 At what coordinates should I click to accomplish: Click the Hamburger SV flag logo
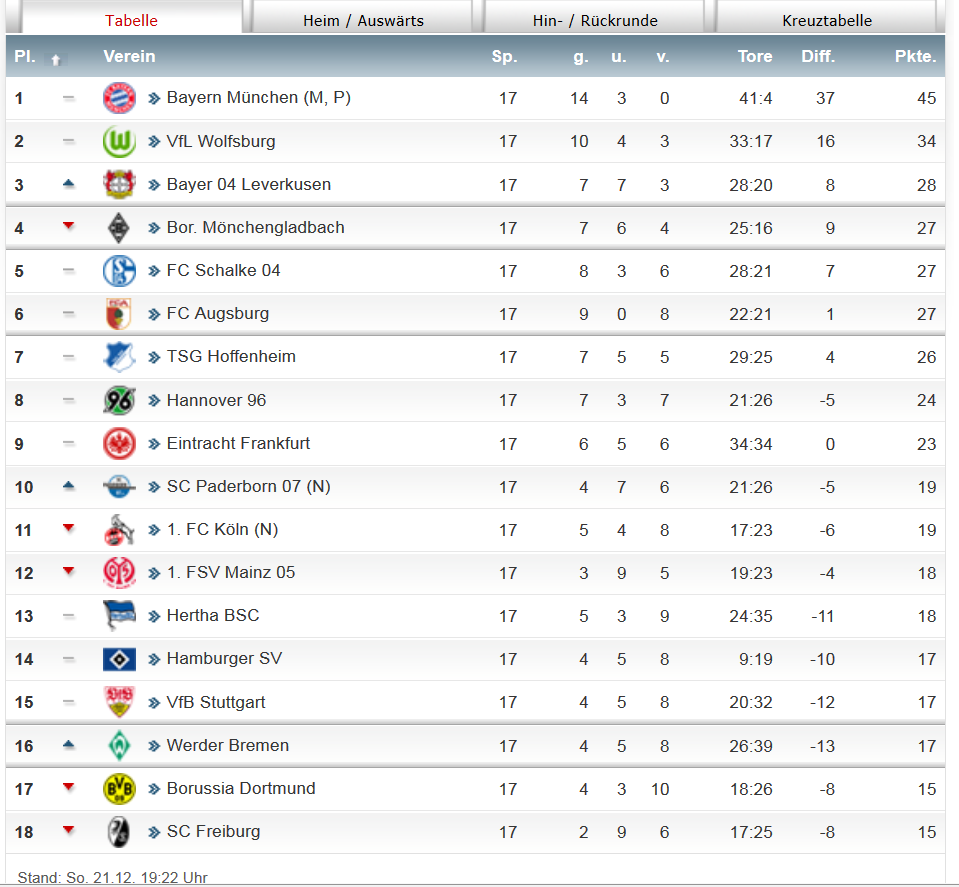(x=119, y=659)
